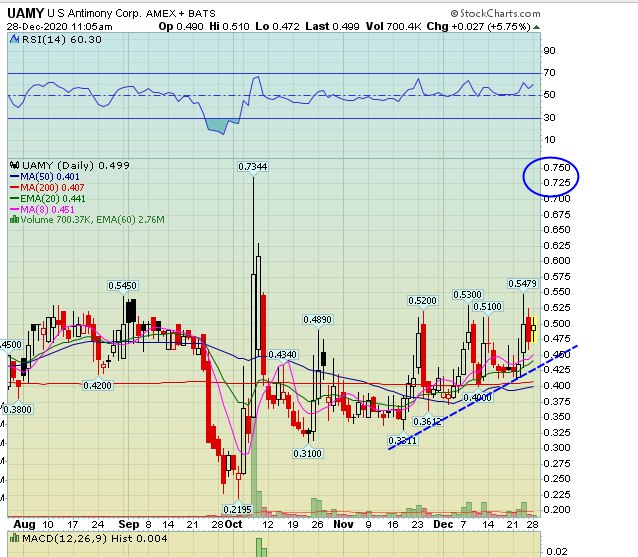638x557 pixels.
Task: Click the 'EMA(20) 0.441' legend entry
Action: (x=53, y=199)
